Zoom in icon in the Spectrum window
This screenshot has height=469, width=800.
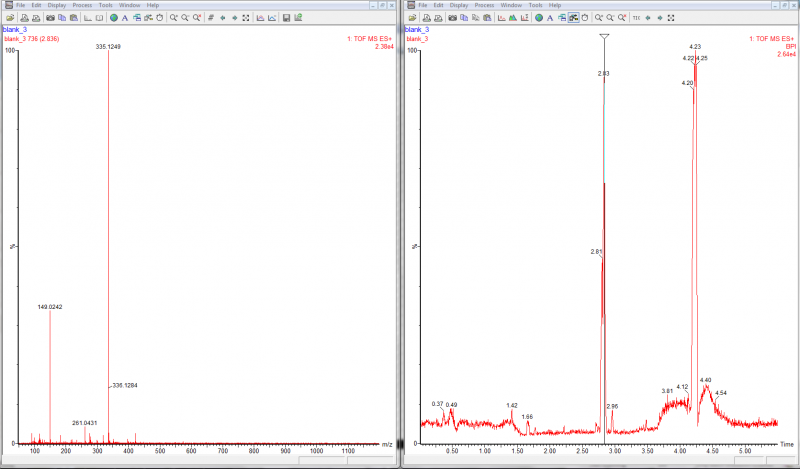[x=173, y=18]
